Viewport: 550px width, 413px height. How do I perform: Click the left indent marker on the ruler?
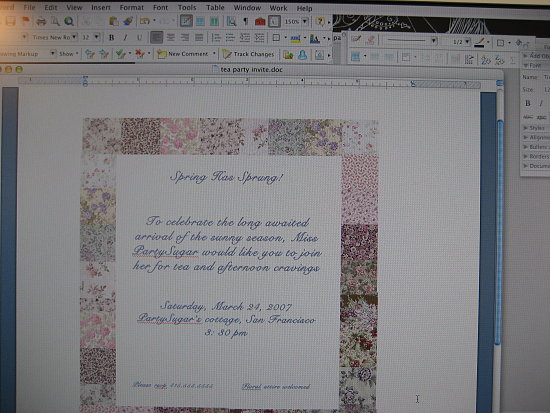[x=85, y=82]
